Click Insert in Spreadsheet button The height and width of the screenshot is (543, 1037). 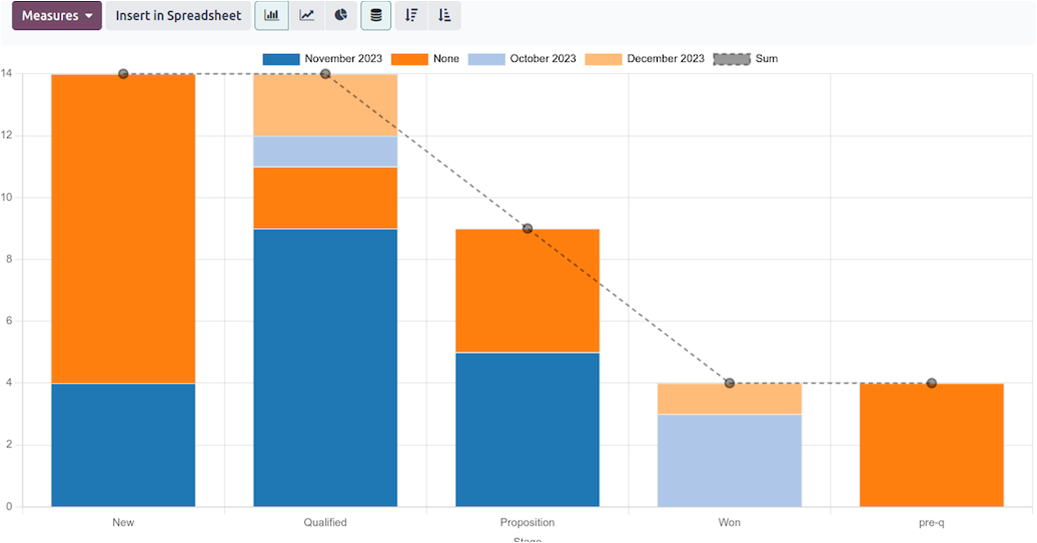178,16
